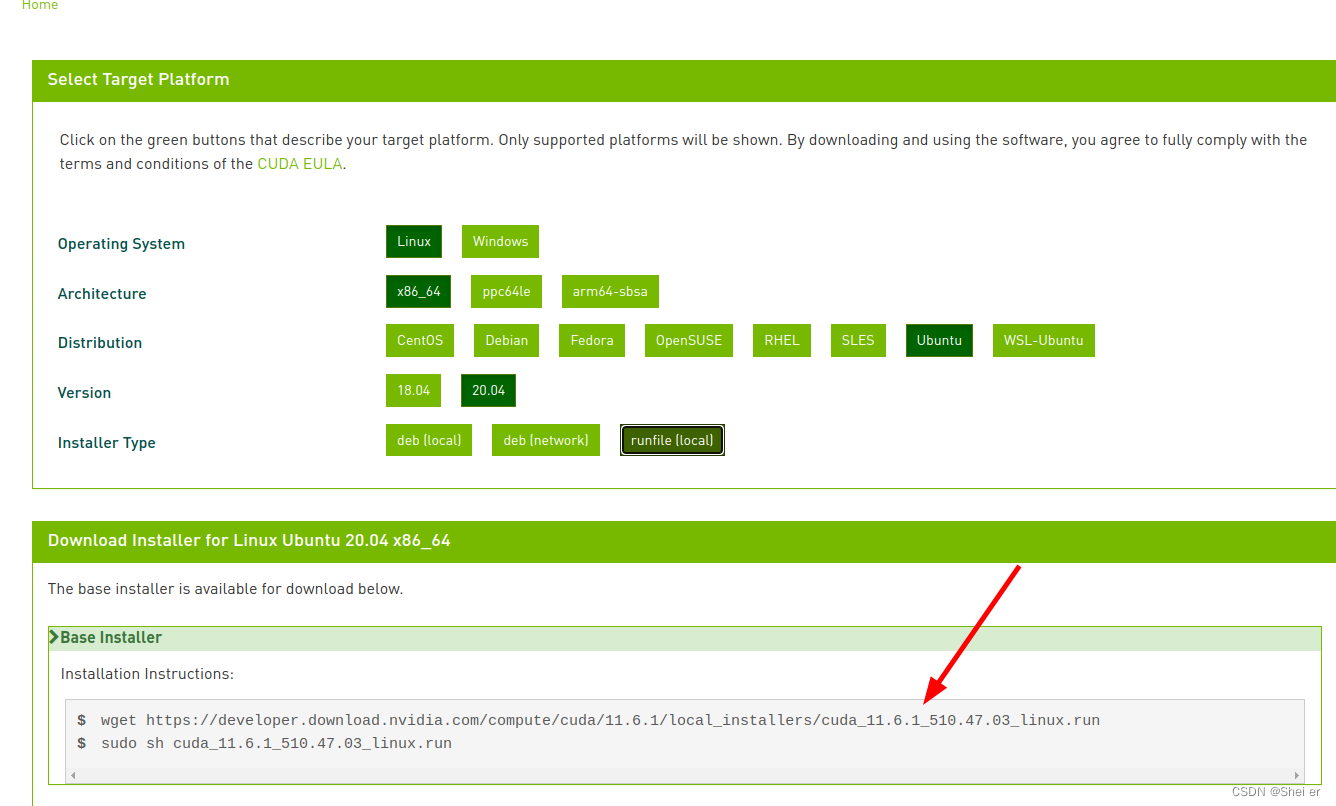Choose runfile (local) installer type
Image resolution: width=1336 pixels, height=806 pixels.
(672, 440)
